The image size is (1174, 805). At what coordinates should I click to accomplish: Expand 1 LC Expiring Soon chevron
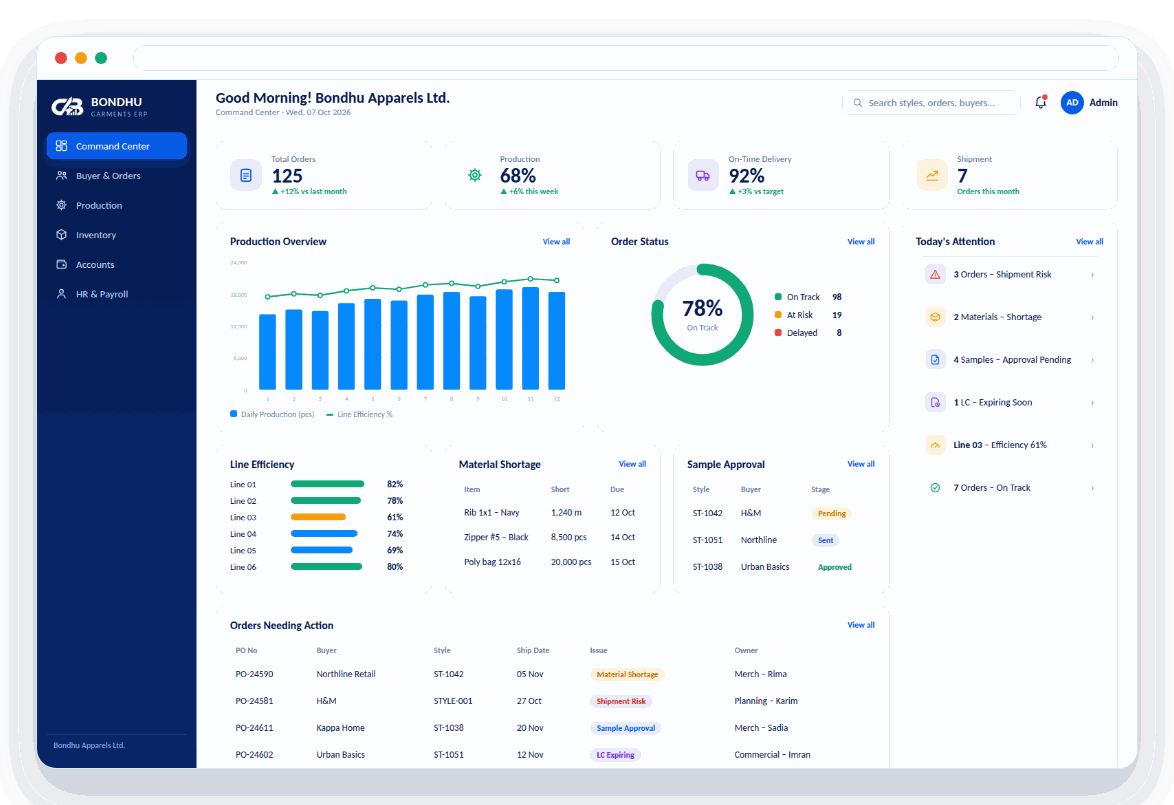tap(1092, 403)
